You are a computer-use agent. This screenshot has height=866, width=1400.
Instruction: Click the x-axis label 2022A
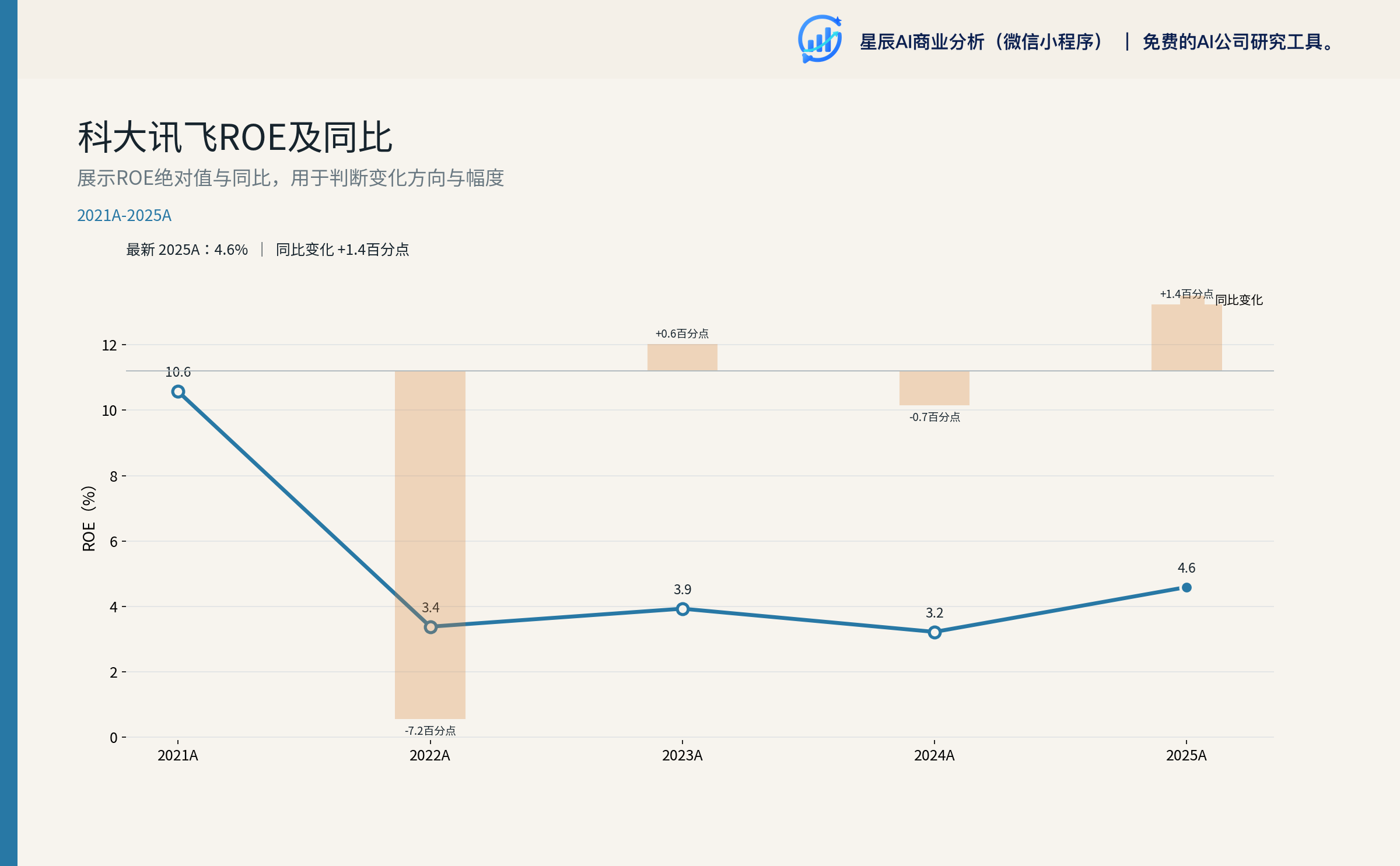tap(430, 756)
